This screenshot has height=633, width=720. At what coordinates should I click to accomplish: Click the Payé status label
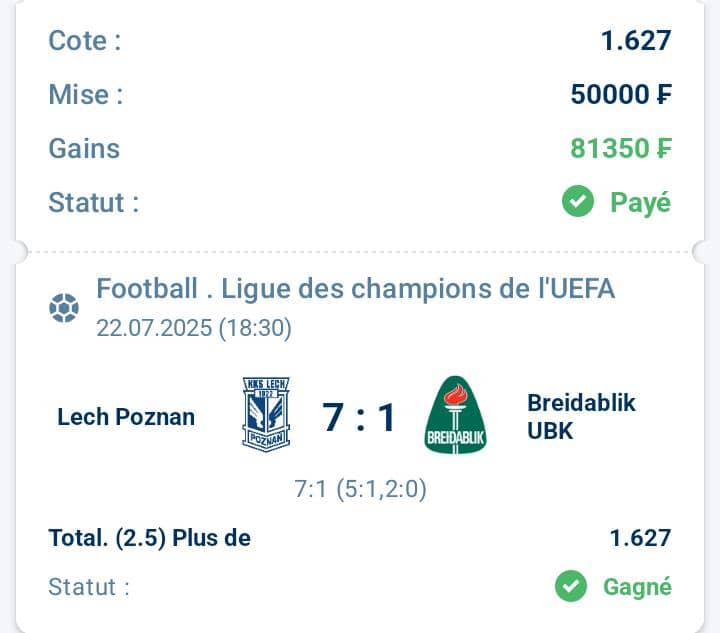click(x=641, y=202)
